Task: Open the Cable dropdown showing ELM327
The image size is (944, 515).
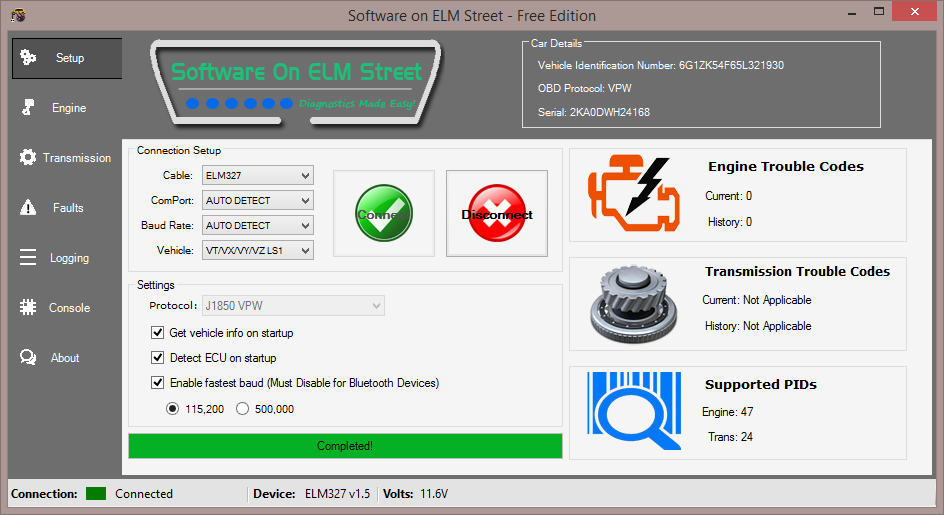Action: tap(258, 175)
